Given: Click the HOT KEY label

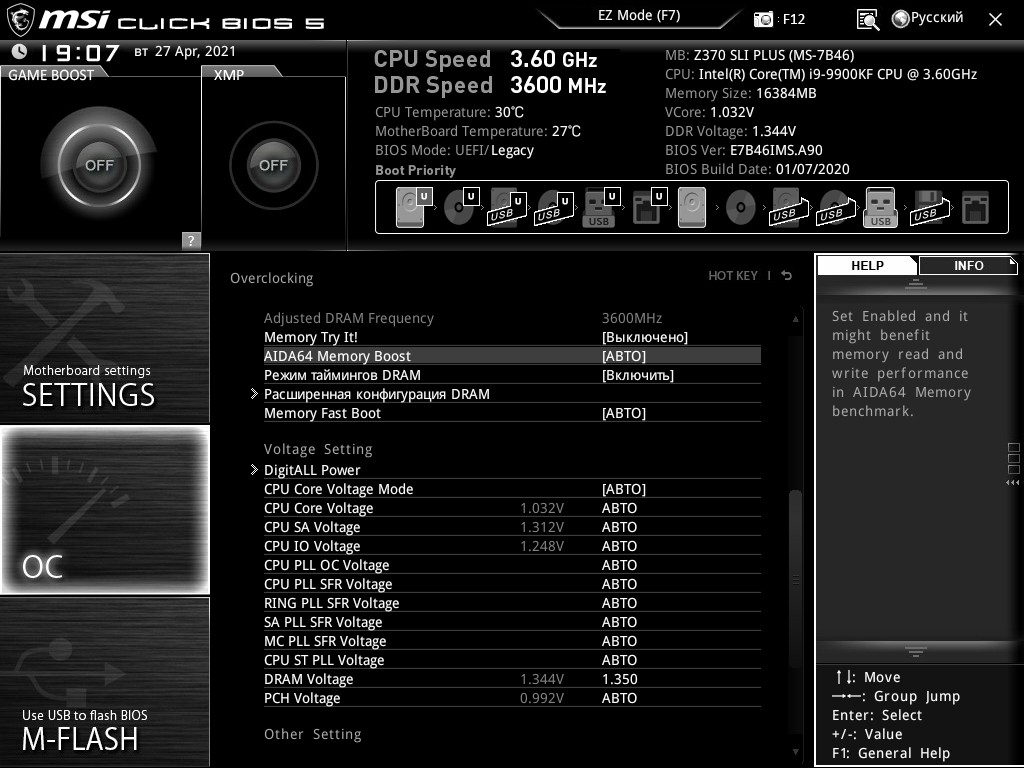Looking at the screenshot, I should coord(733,276).
